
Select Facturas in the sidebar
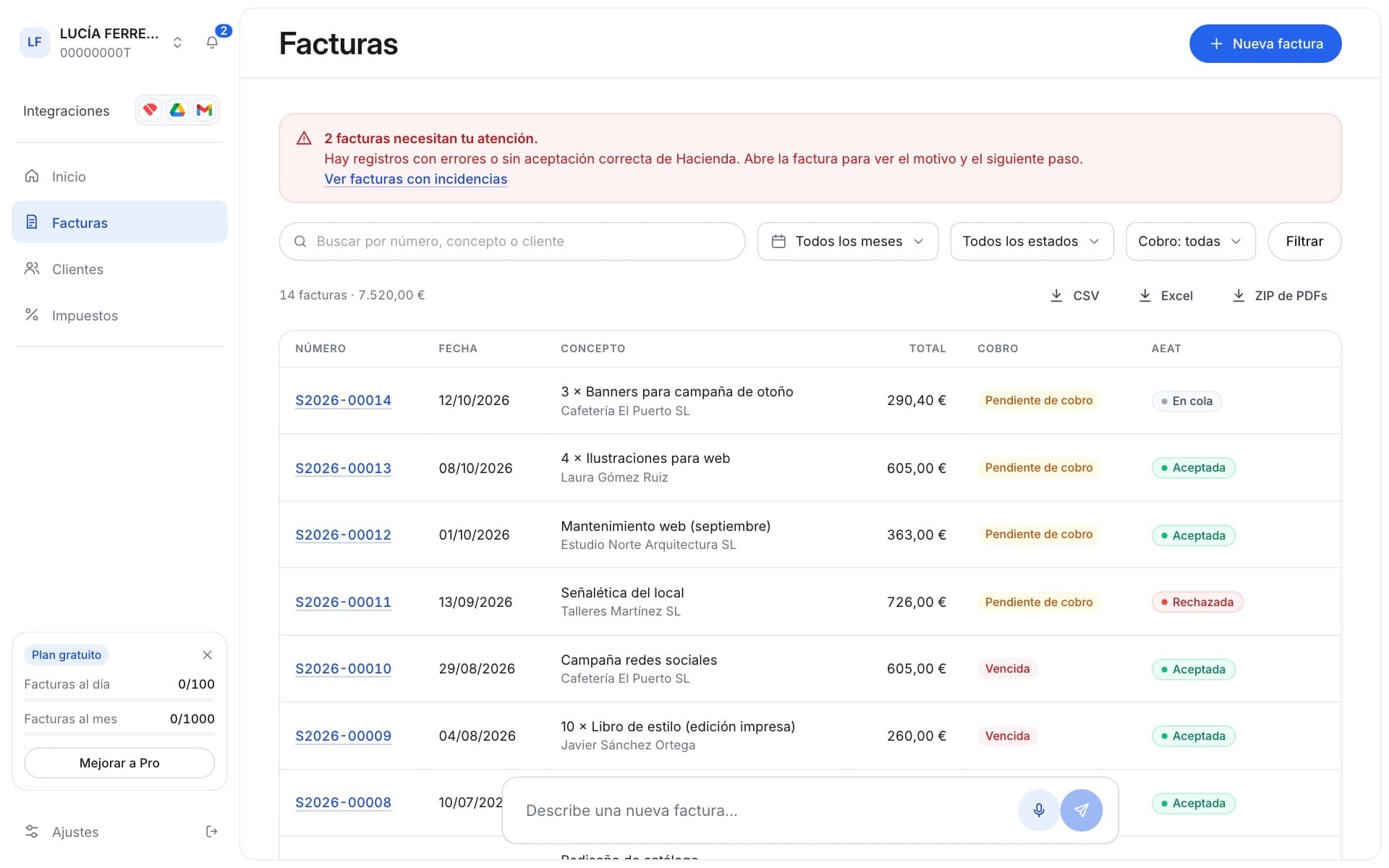pos(119,222)
